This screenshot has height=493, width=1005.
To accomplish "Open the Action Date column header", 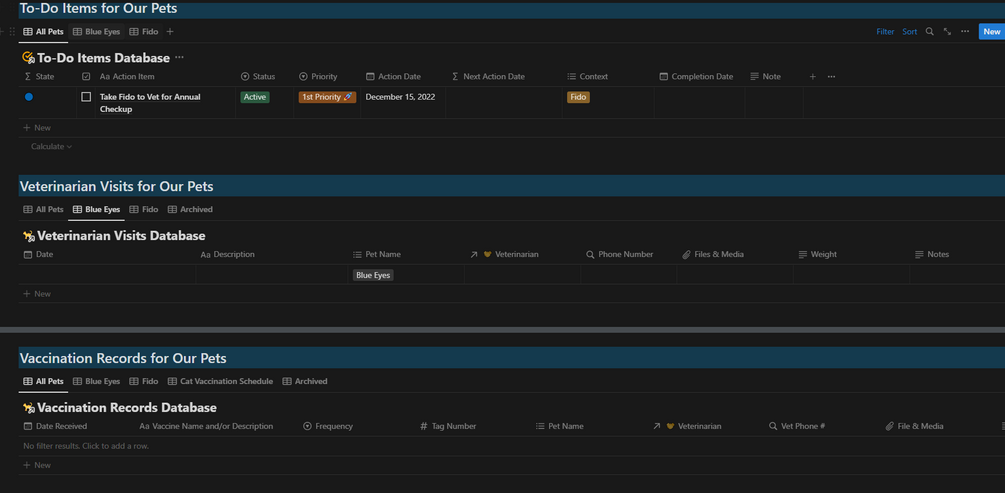I will [x=394, y=76].
